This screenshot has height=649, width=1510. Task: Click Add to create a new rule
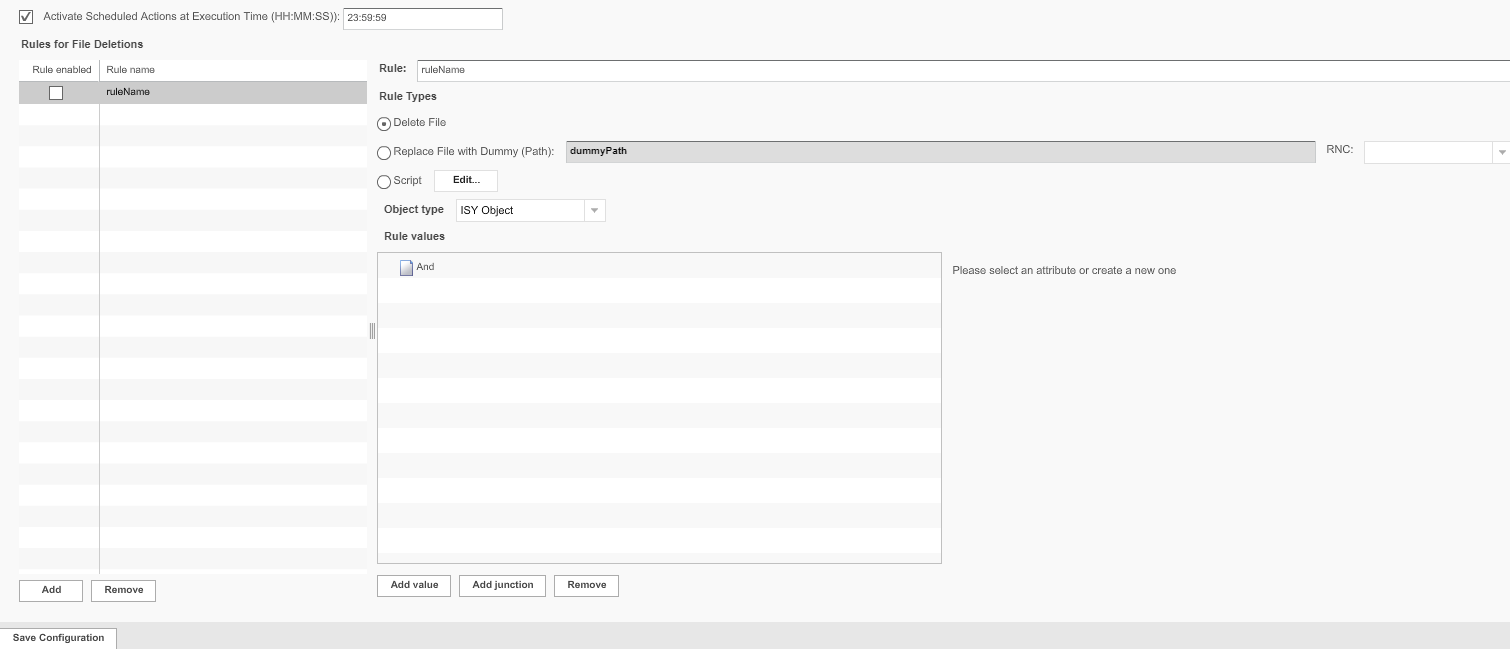pos(50,590)
